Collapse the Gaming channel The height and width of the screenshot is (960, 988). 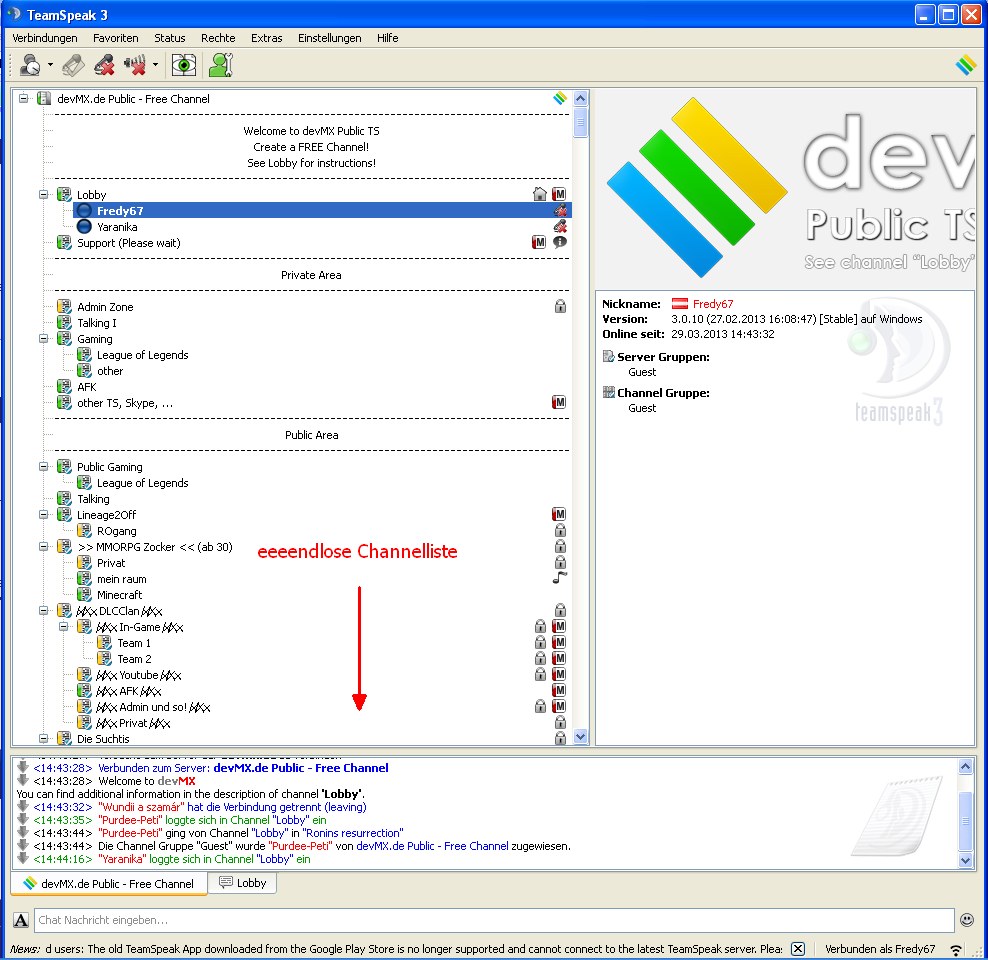click(x=43, y=338)
